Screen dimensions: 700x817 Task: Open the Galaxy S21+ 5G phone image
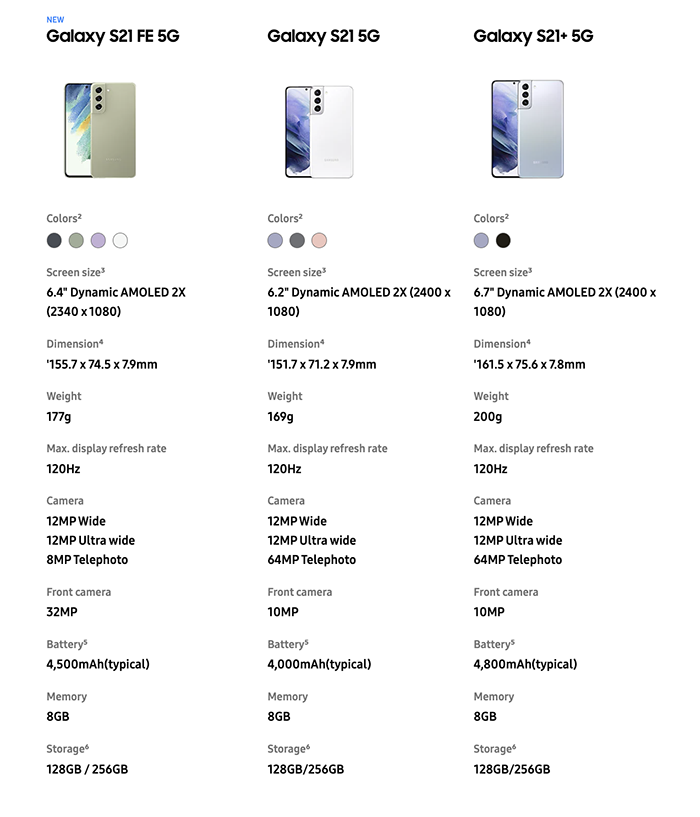pos(527,129)
